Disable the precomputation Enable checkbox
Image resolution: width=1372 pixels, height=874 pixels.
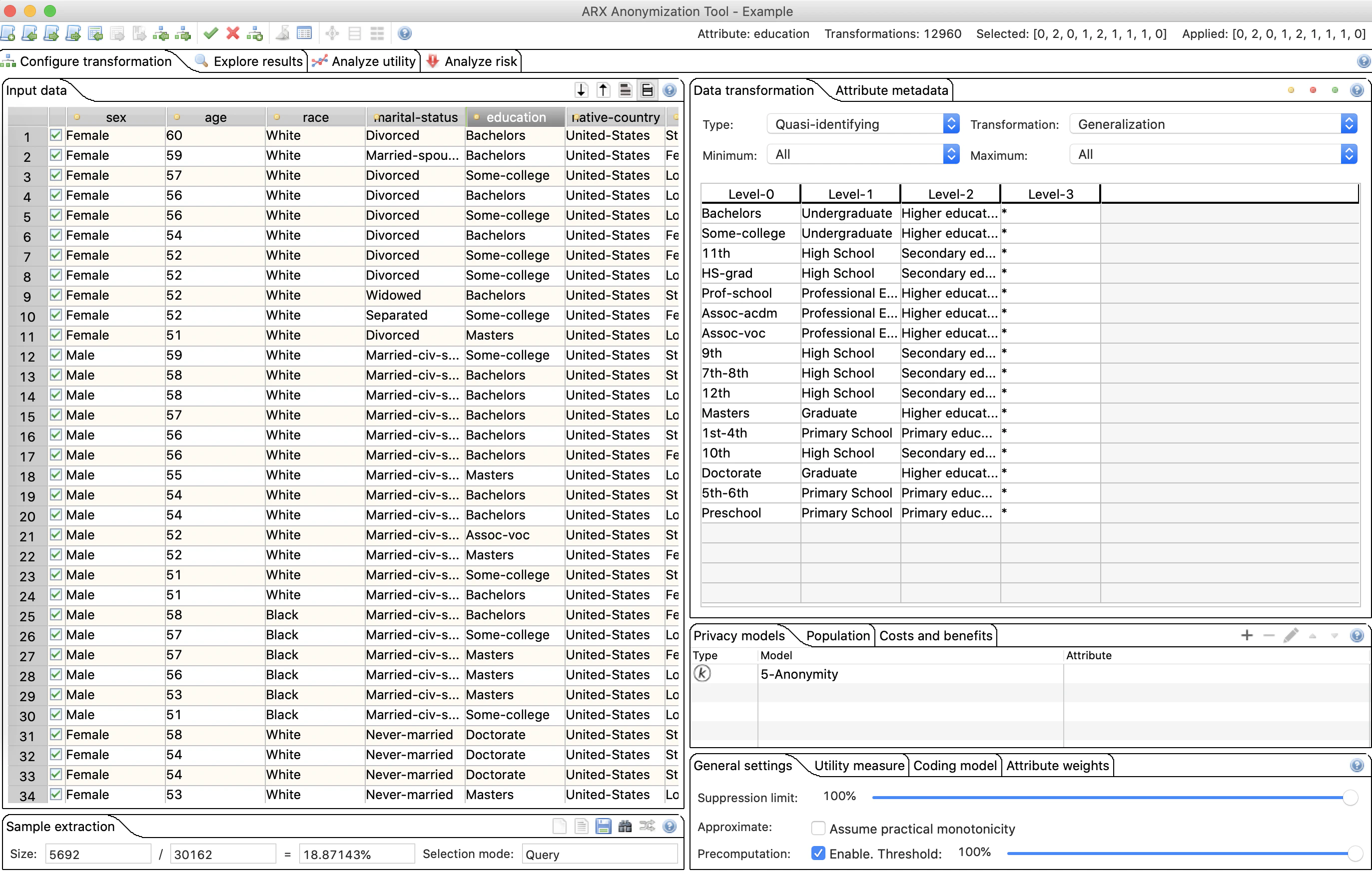click(x=819, y=854)
